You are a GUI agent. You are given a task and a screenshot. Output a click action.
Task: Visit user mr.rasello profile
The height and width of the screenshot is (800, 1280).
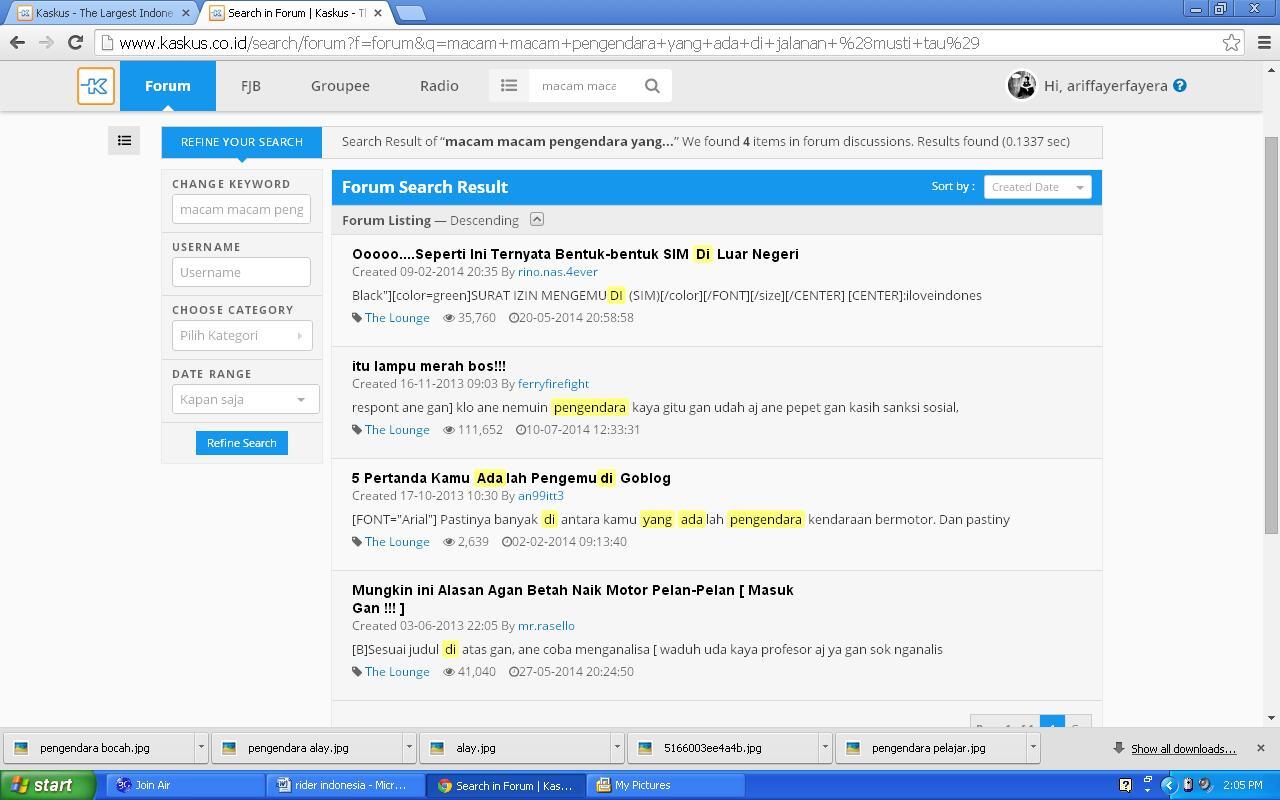tap(546, 626)
